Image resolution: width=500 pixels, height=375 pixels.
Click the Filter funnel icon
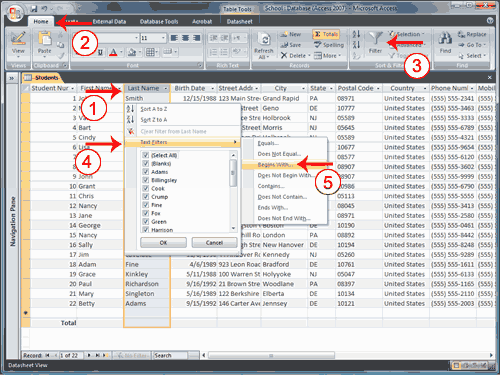point(375,39)
